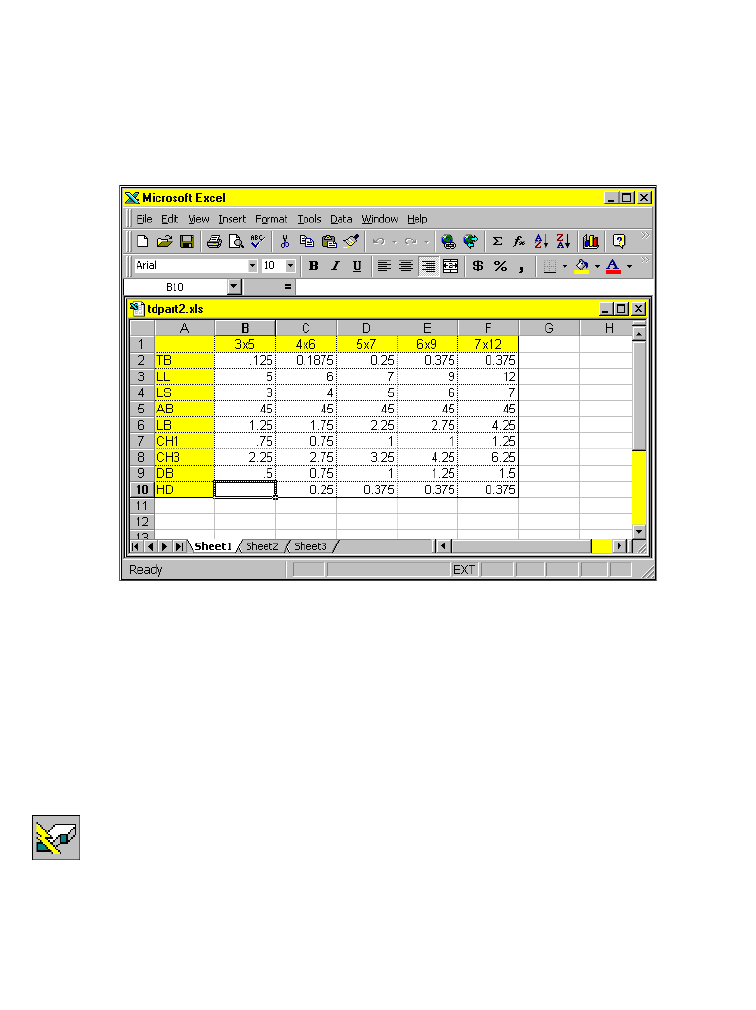Viewport: 756px width, 1010px height.
Task: Click the Edit Formula equals button
Action: (288, 287)
